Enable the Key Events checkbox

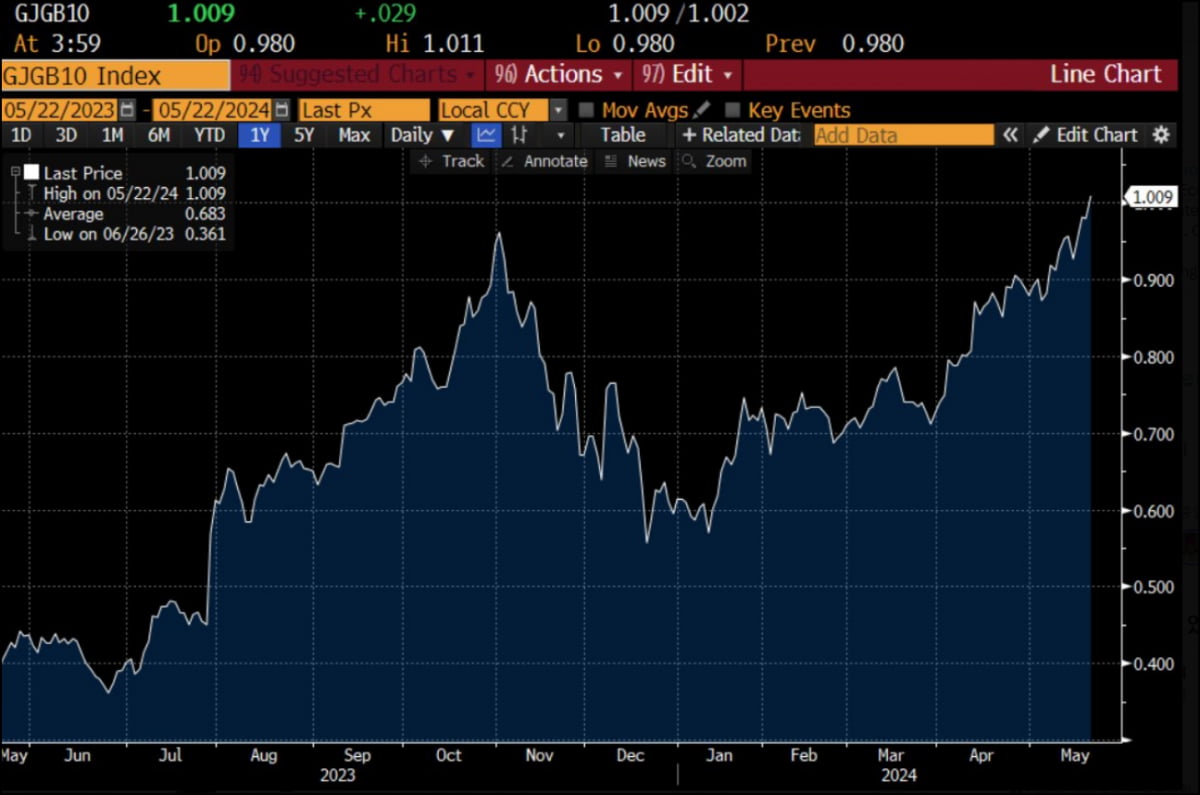pos(733,110)
